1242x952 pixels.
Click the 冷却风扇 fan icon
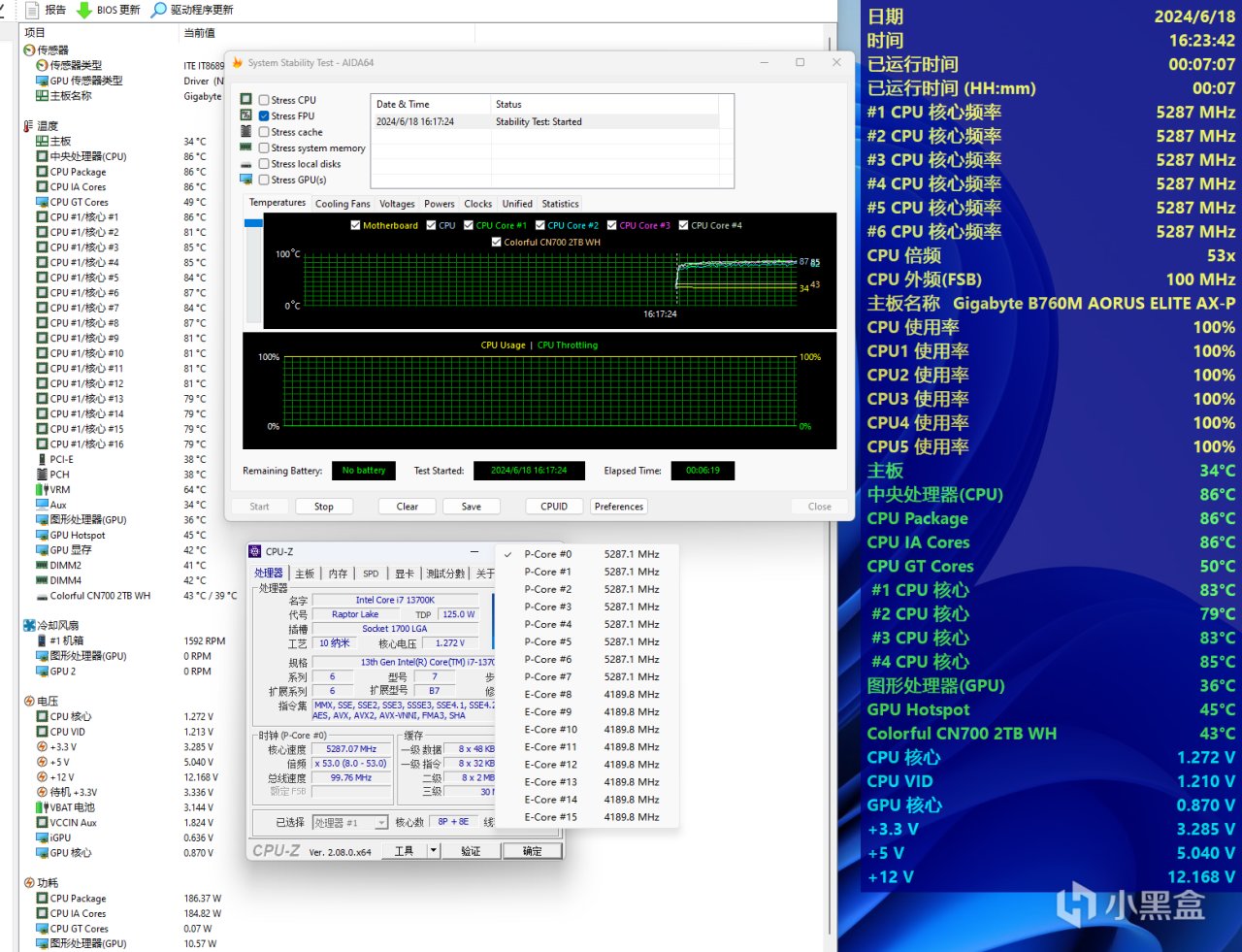coord(29,625)
